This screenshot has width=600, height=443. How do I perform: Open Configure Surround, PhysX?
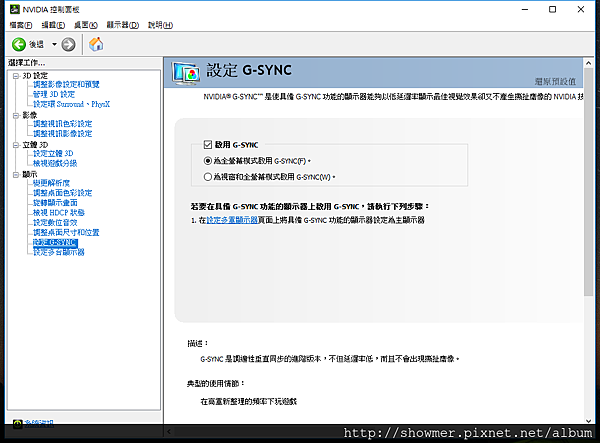pyautogui.click(x=72, y=104)
